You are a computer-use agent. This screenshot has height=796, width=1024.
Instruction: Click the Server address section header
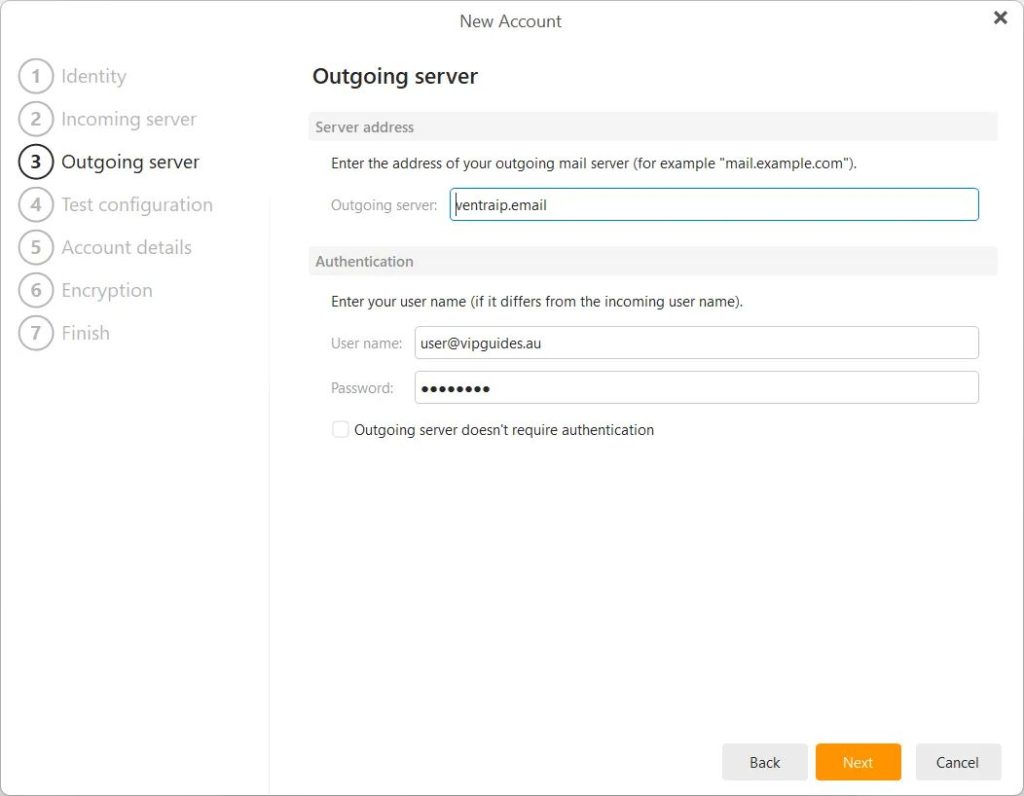(364, 127)
